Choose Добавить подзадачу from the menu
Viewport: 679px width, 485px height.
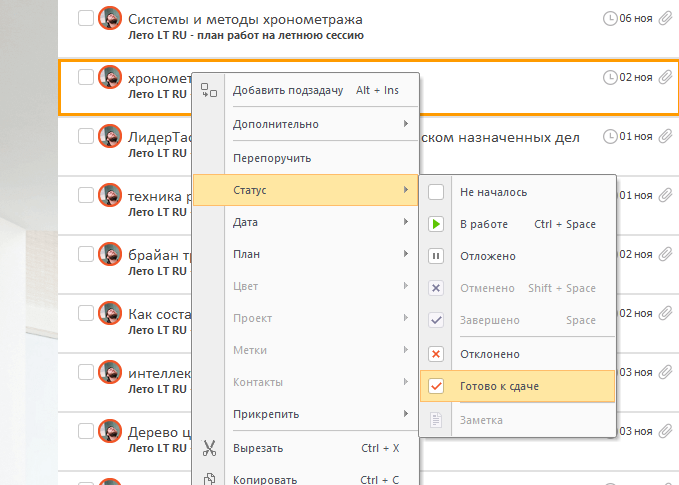click(306, 90)
